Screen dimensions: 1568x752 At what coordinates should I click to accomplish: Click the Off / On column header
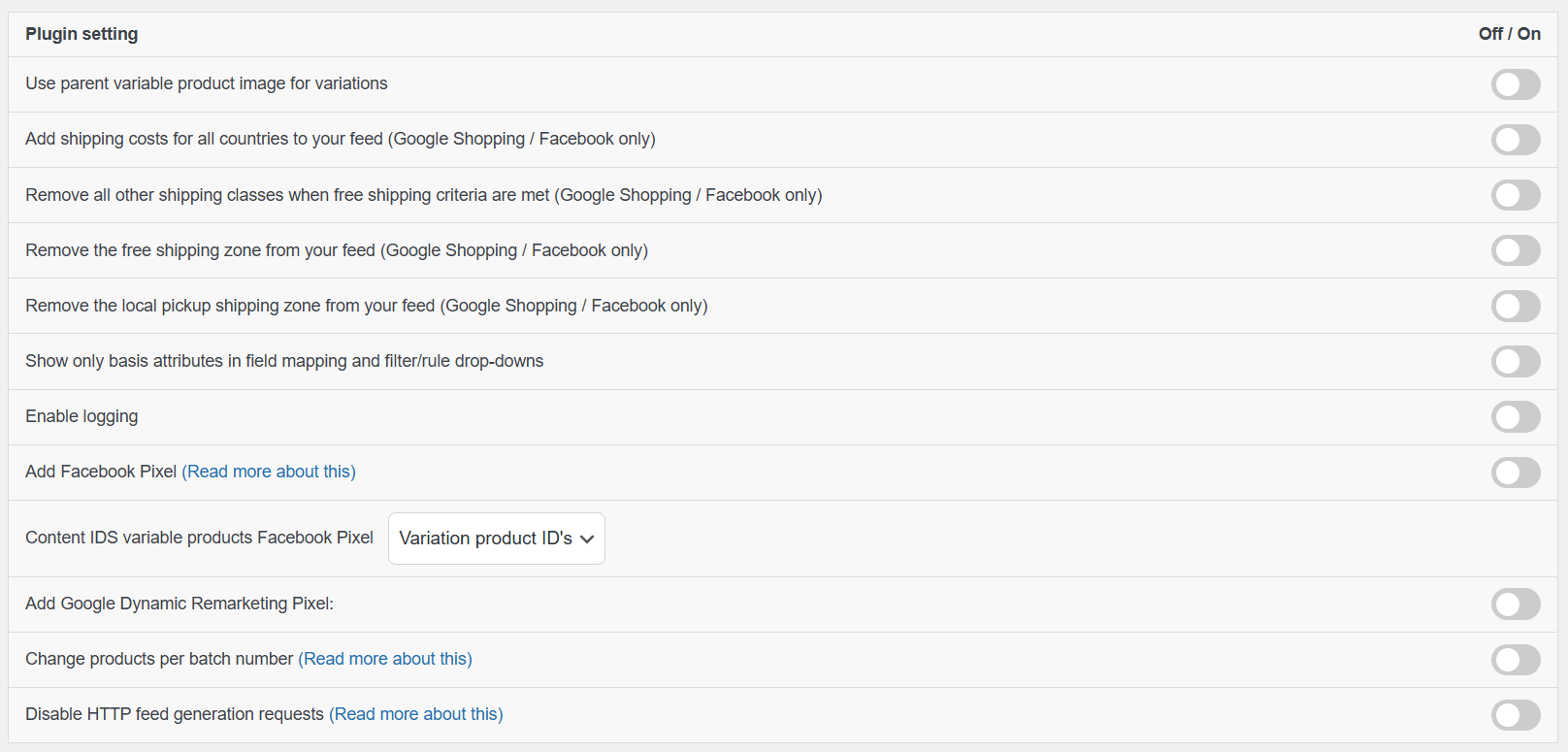tap(1509, 34)
